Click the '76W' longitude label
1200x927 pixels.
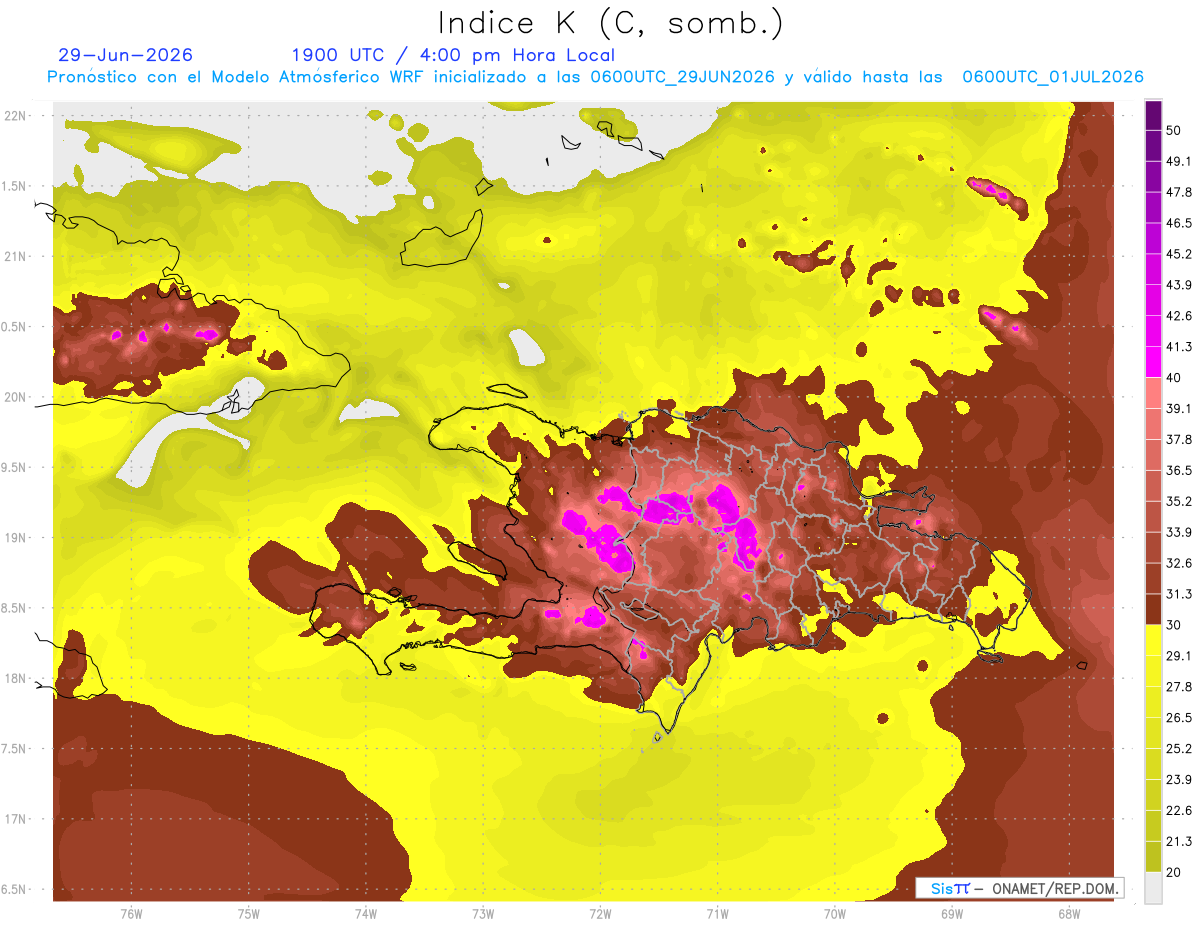point(131,914)
